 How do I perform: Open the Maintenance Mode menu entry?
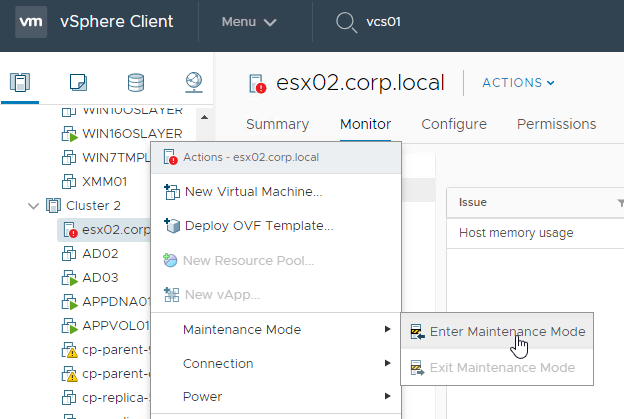tap(276, 329)
